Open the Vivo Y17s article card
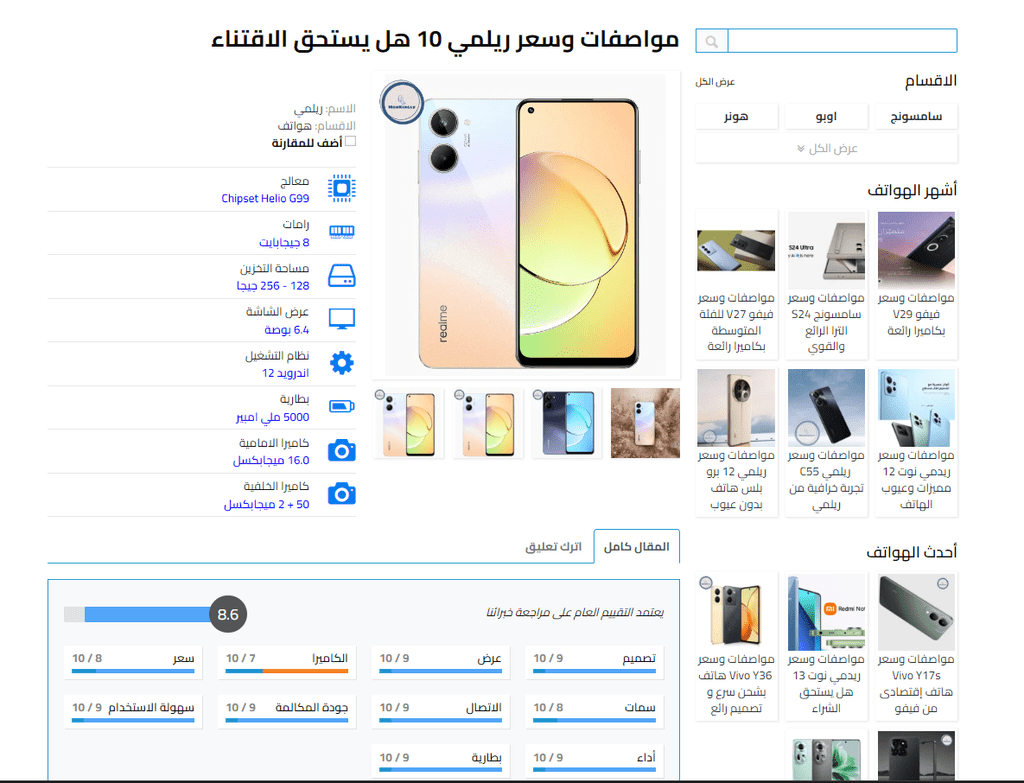Image resolution: width=1024 pixels, height=783 pixels. 916,646
